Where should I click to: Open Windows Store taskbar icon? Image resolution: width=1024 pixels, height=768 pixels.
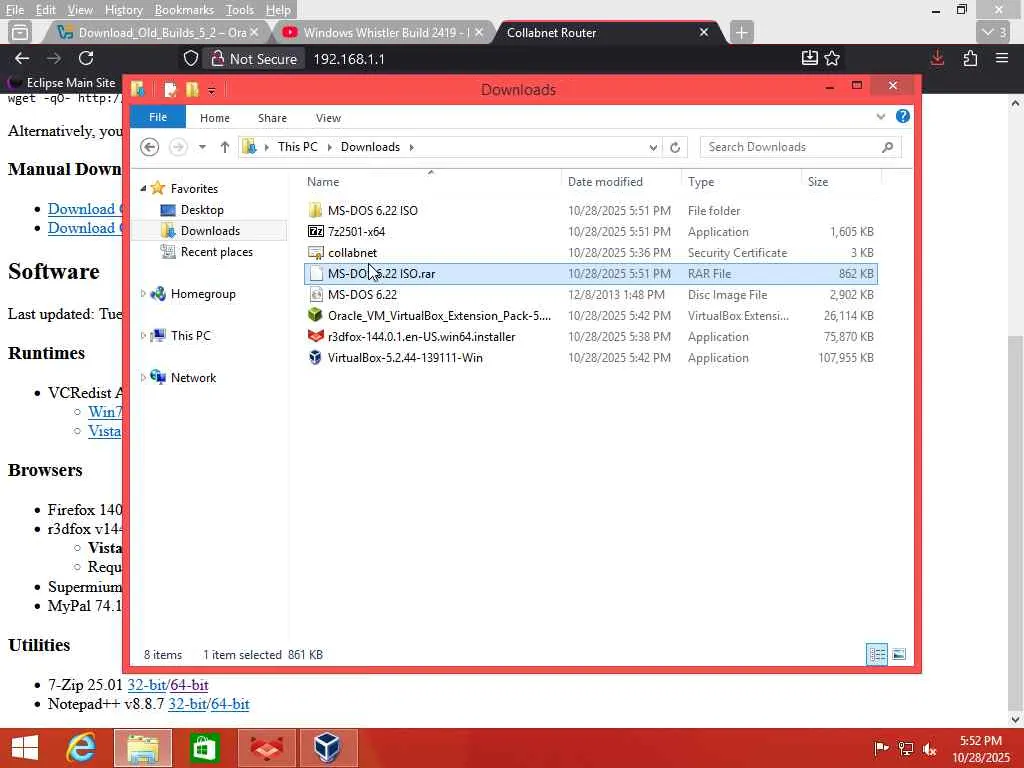point(204,748)
